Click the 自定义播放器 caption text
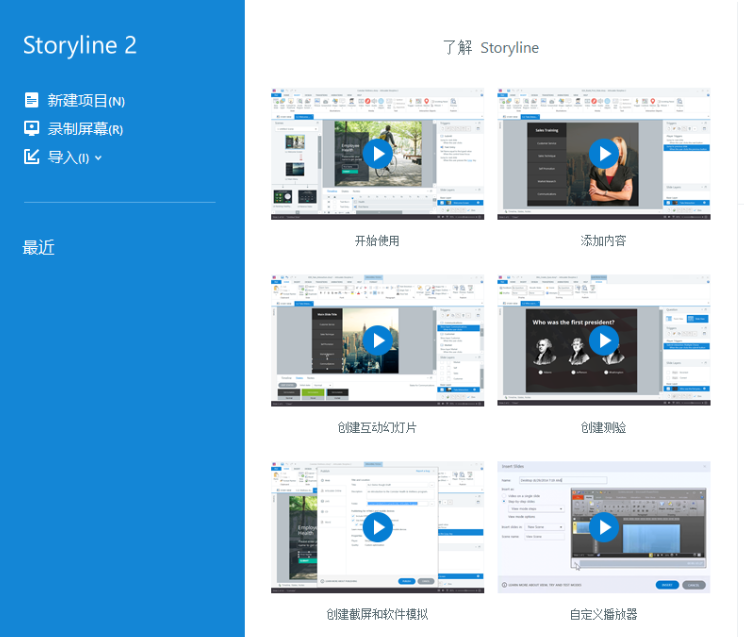744x637 pixels. pos(603,614)
